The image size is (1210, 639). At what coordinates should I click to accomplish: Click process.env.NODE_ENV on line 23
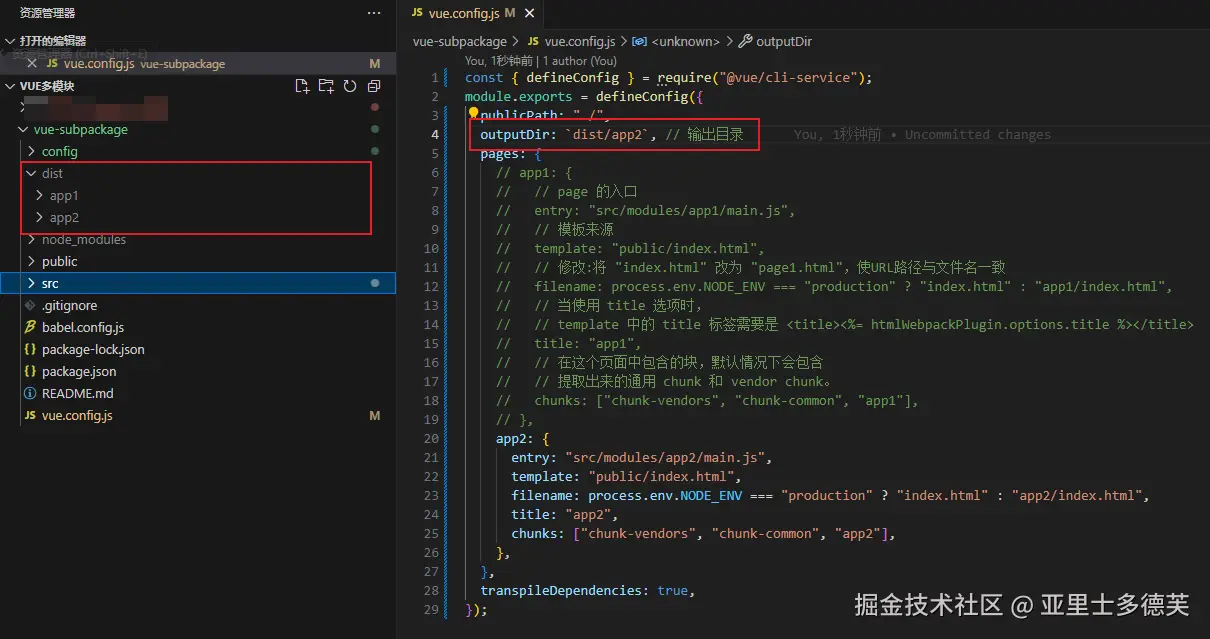(x=665, y=495)
